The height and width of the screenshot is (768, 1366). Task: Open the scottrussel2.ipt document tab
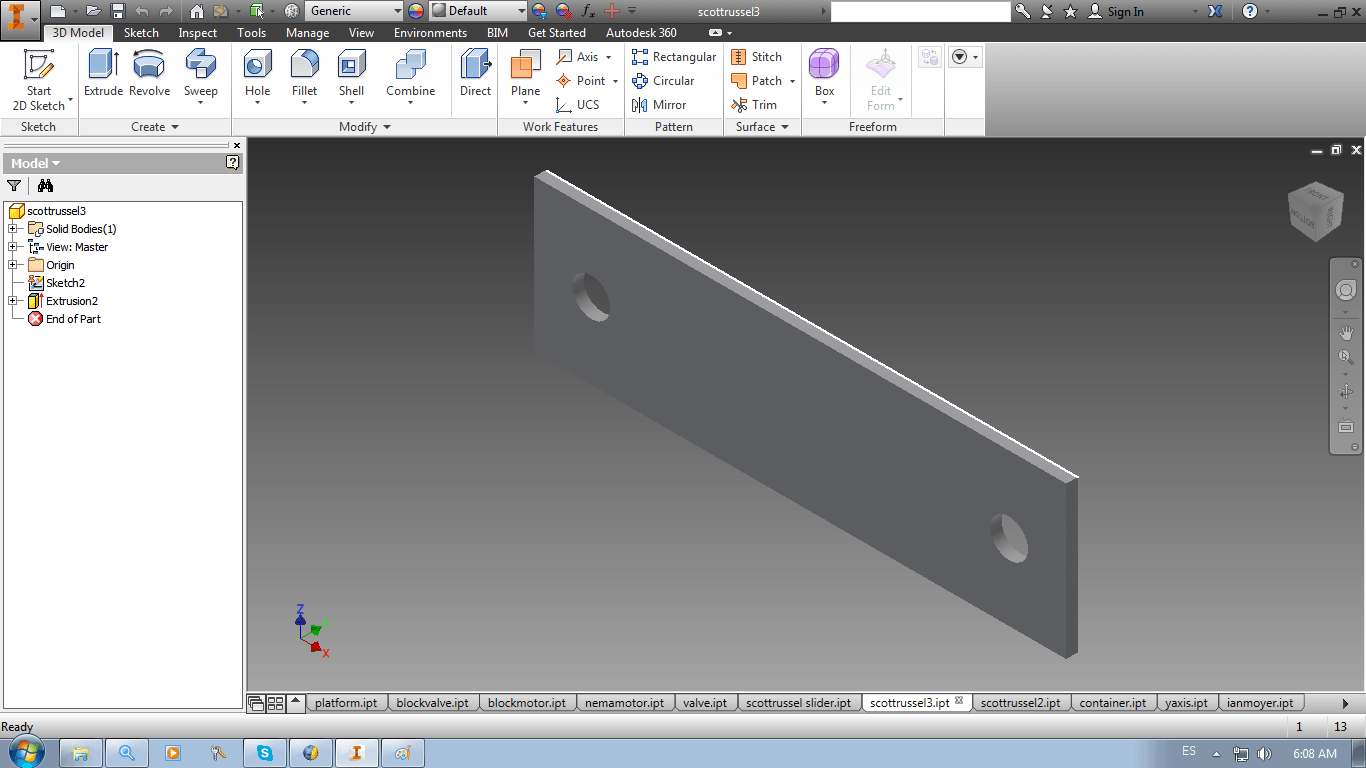tap(1021, 703)
